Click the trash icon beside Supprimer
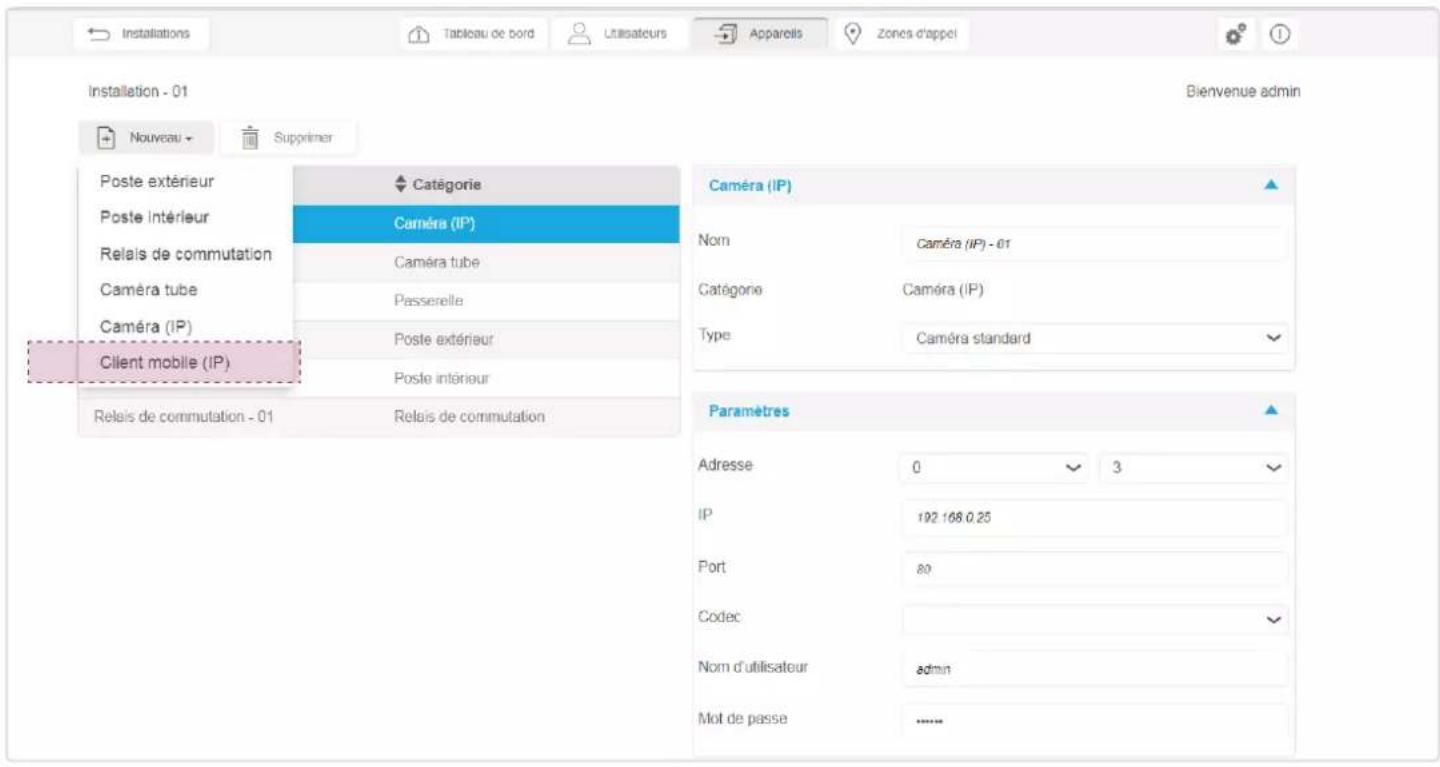This screenshot has width=1440, height=767. point(251,138)
